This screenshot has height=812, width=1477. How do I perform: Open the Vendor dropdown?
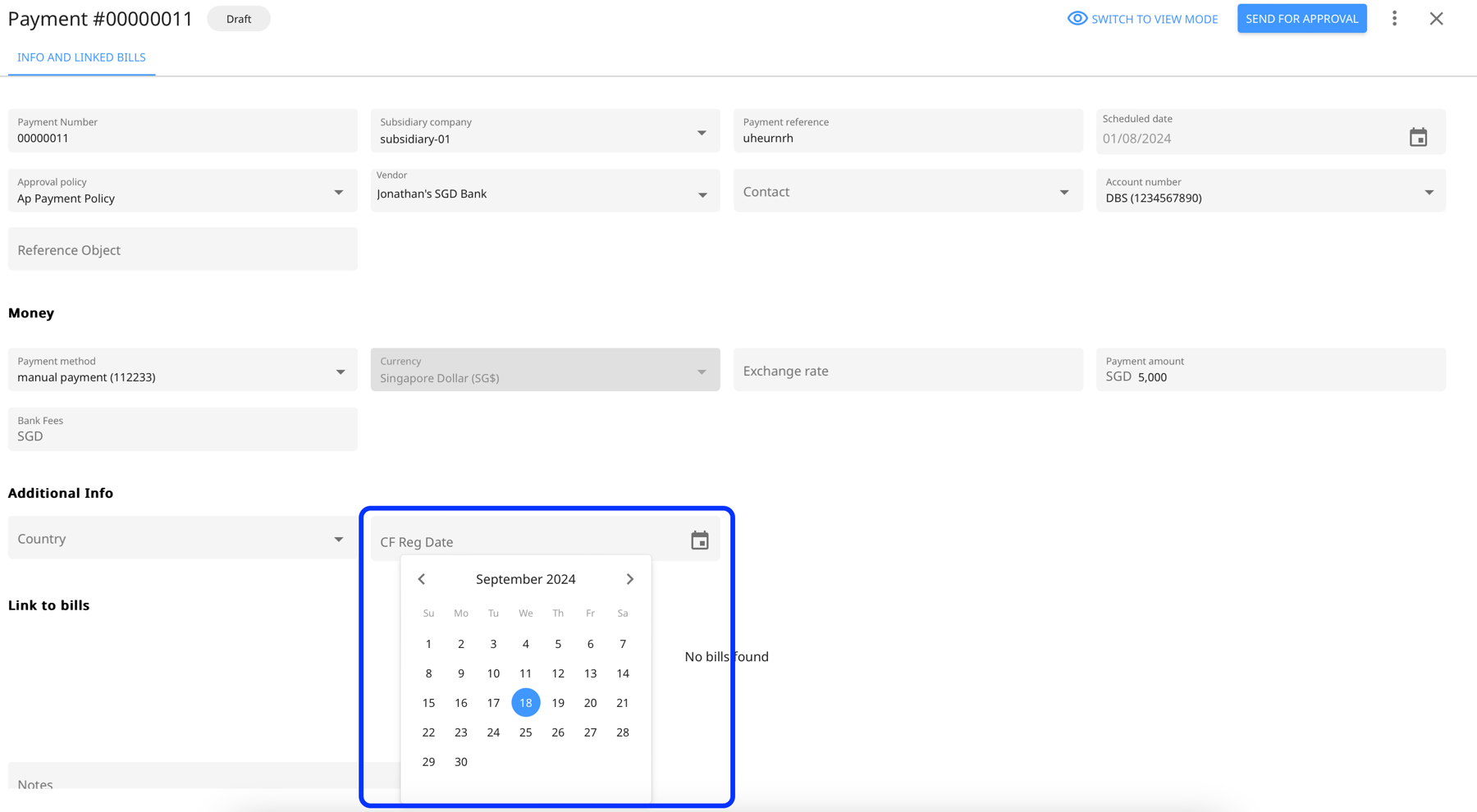pyautogui.click(x=545, y=190)
